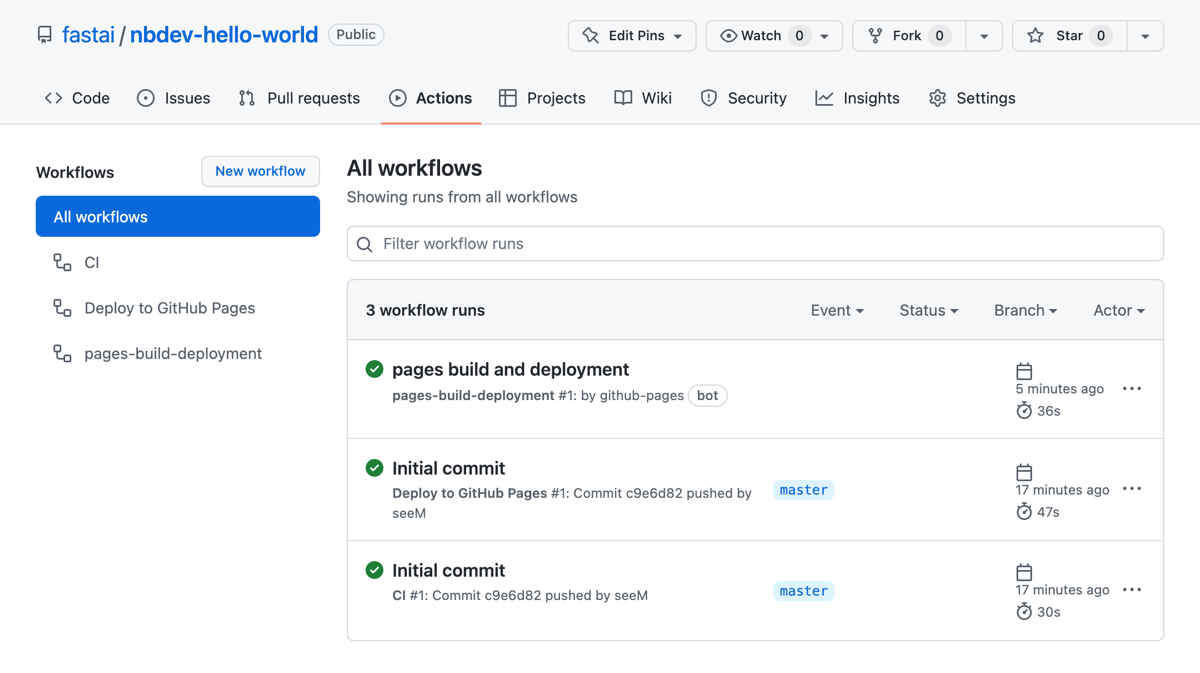Open the Actor filter dropdown
The image size is (1200, 673).
tap(1118, 310)
